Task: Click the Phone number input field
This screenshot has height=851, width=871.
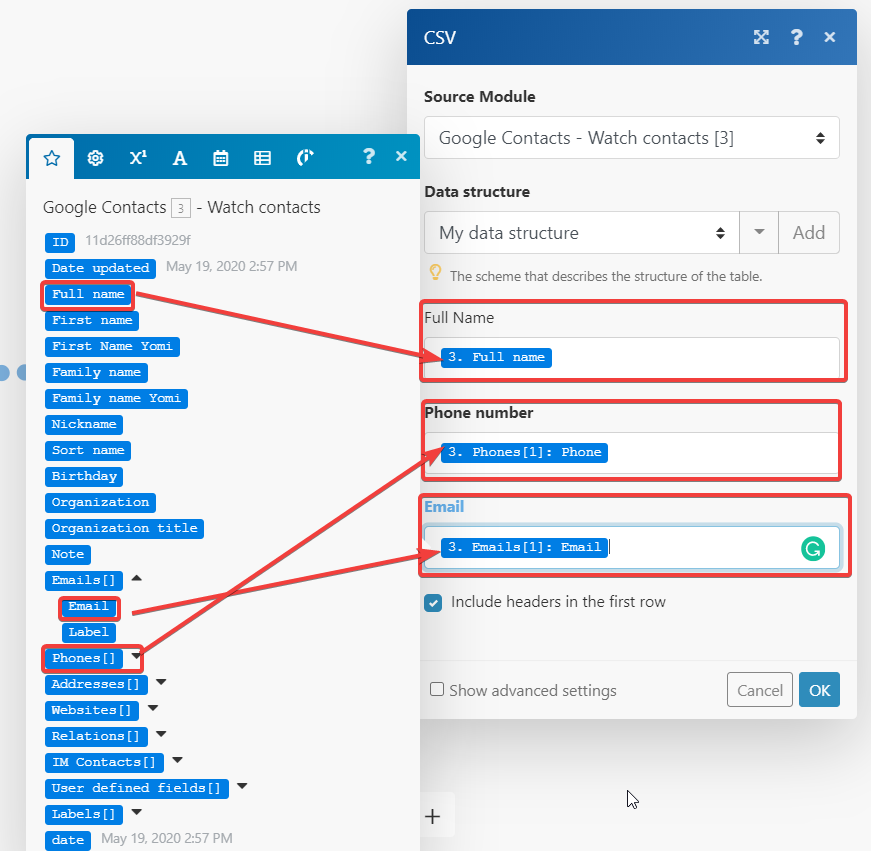Action: click(x=632, y=453)
